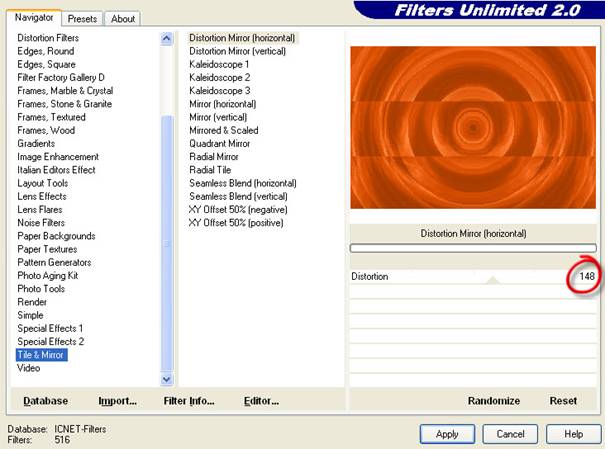Apply the filter
605x449 pixels.
click(x=447, y=434)
